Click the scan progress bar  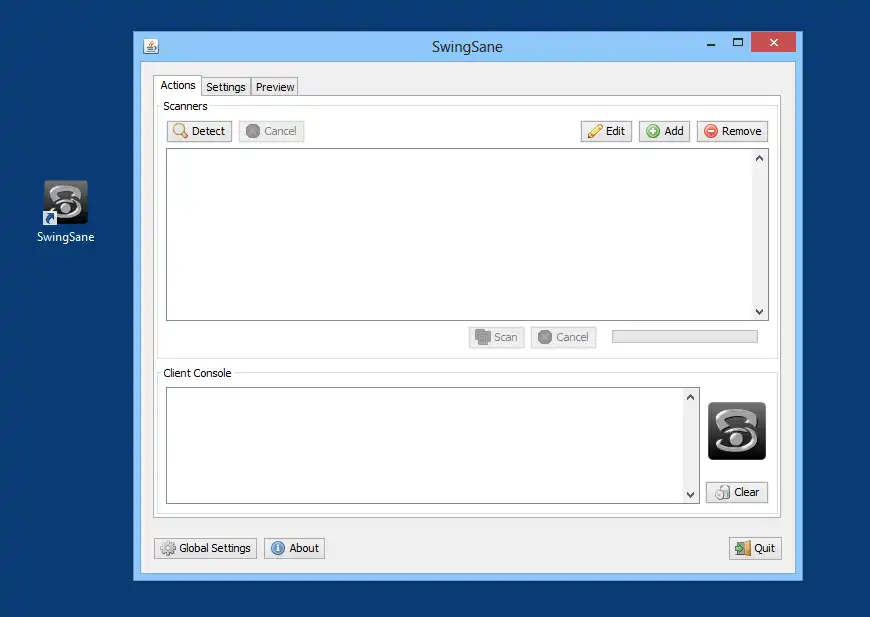tap(685, 337)
